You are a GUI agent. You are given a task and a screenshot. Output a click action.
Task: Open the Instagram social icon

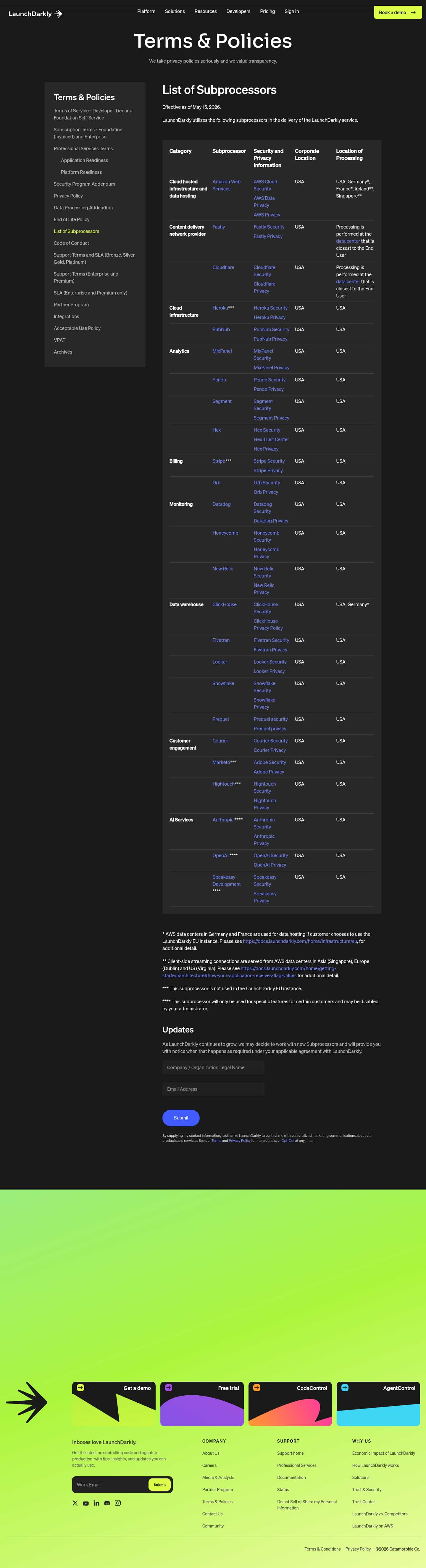point(118,1503)
